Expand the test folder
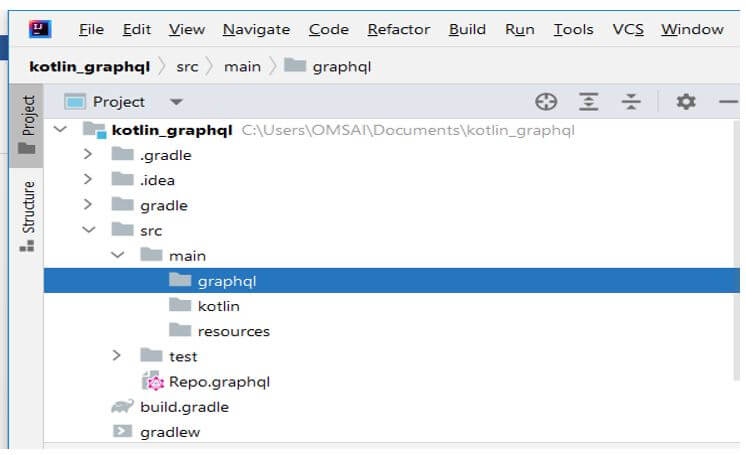 pos(117,356)
